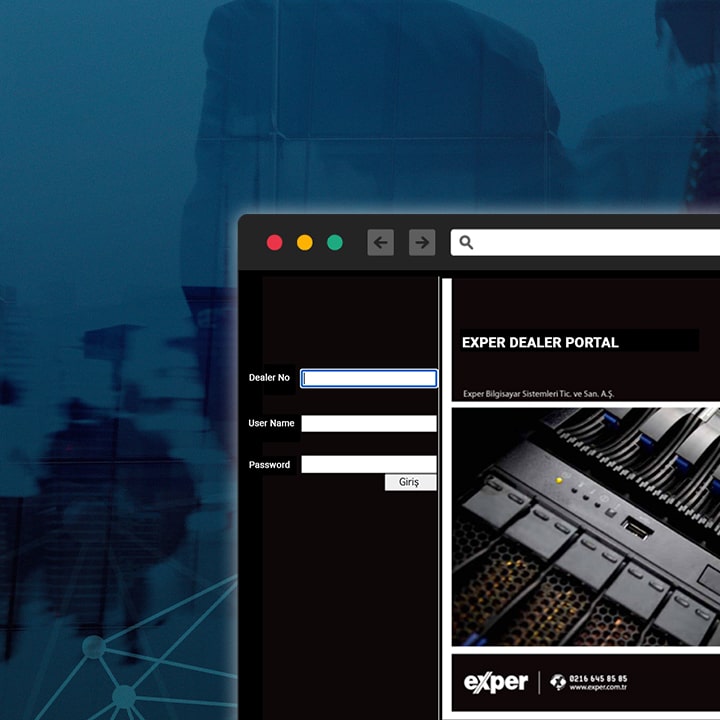The width and height of the screenshot is (720, 720).
Task: Click the Password label
Action: 269,465
